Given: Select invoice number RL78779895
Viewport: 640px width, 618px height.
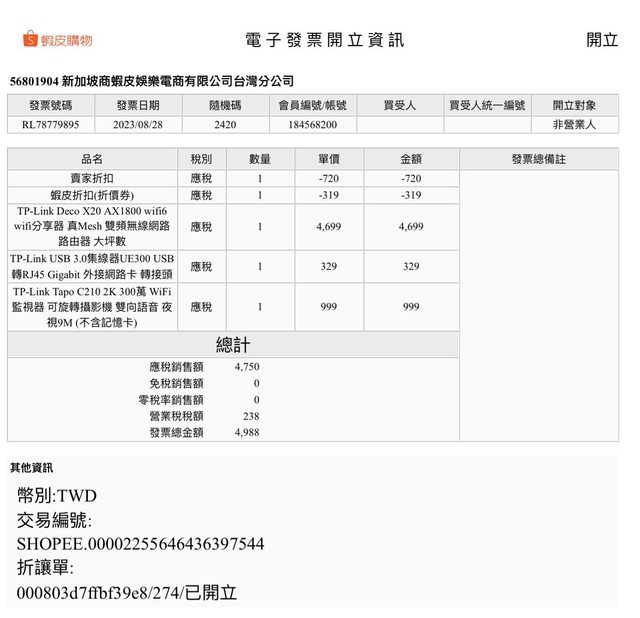Looking at the screenshot, I should pos(51,125).
